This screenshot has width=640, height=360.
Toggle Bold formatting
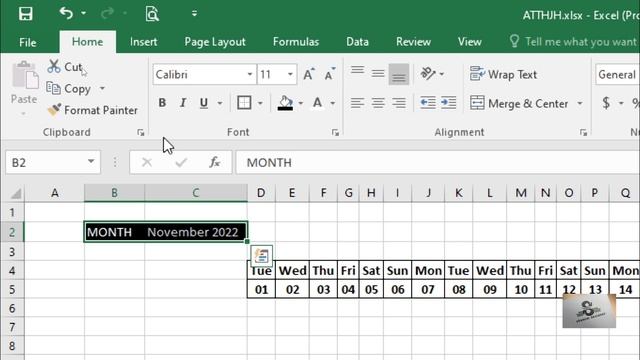coord(162,102)
